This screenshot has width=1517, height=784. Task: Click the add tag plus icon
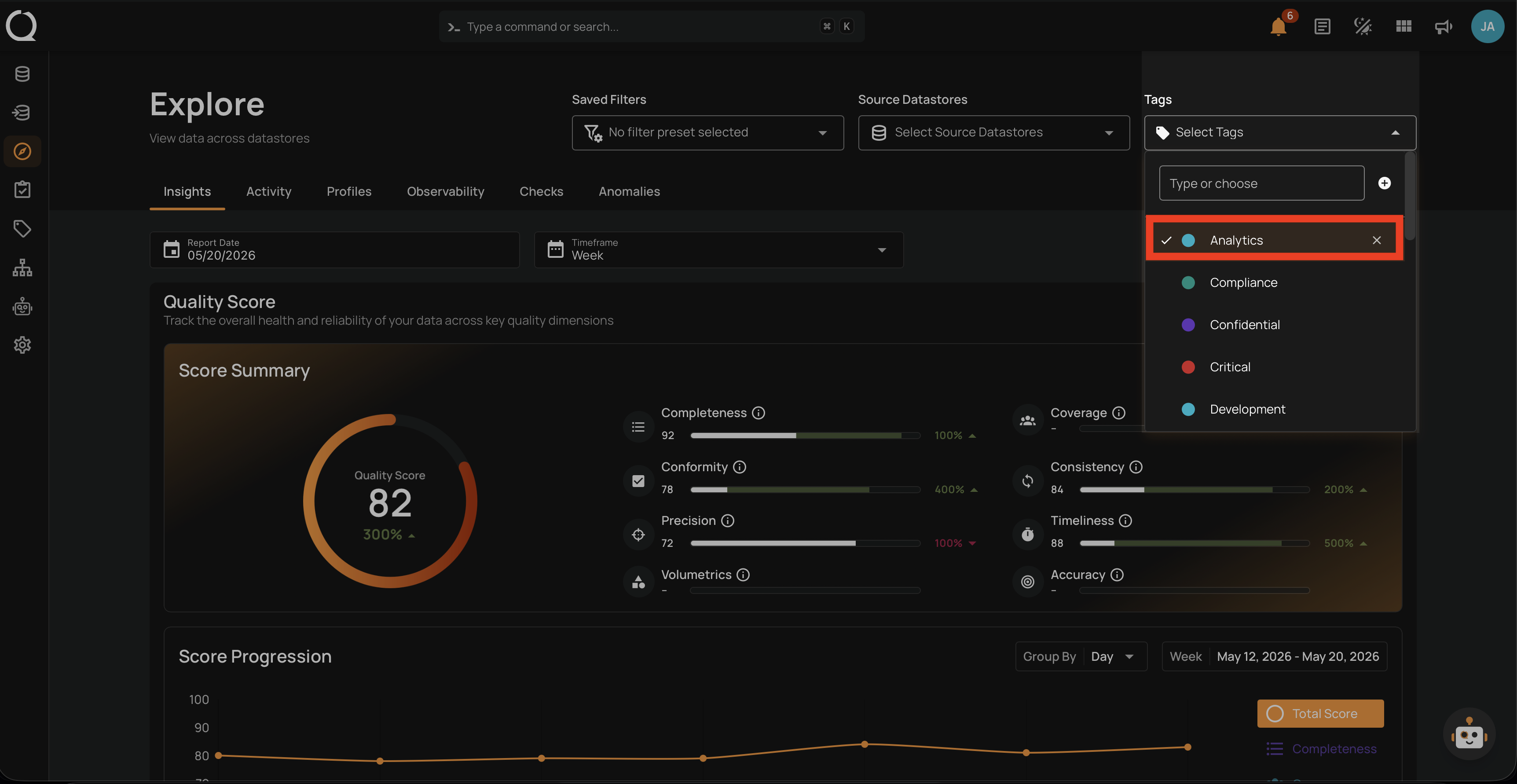[x=1385, y=183]
